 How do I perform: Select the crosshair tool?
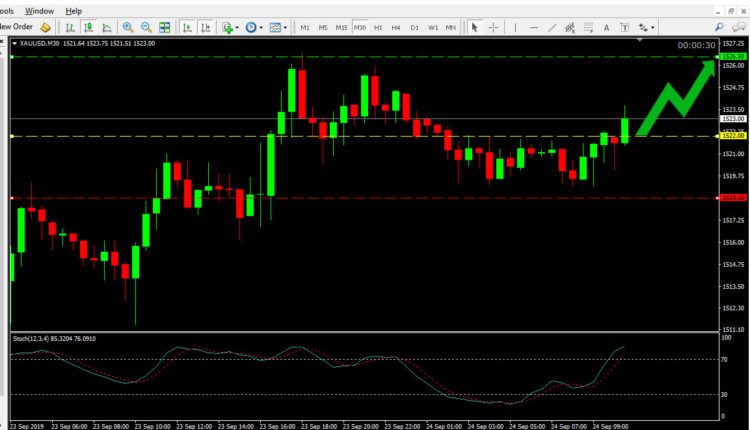point(493,28)
